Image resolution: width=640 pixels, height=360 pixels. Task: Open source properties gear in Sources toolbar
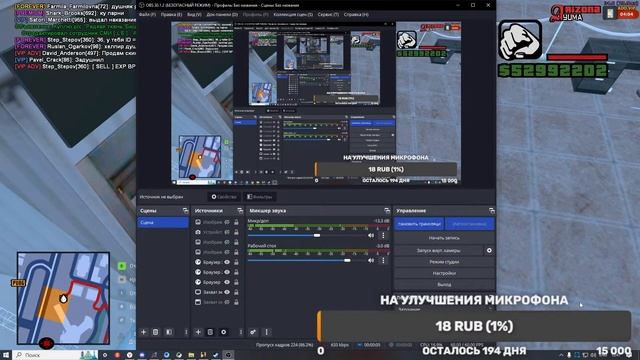coord(223,332)
